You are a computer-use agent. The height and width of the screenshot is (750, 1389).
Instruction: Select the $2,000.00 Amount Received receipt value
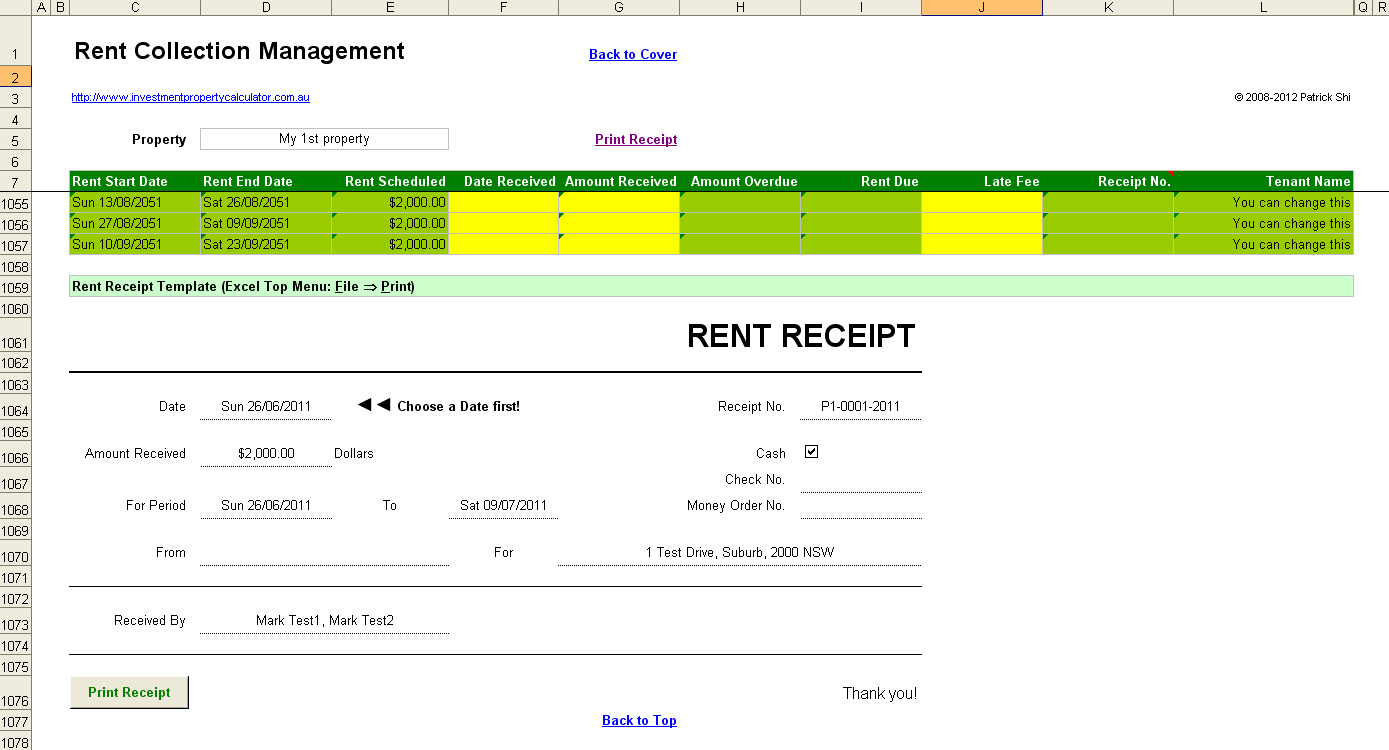pos(266,454)
